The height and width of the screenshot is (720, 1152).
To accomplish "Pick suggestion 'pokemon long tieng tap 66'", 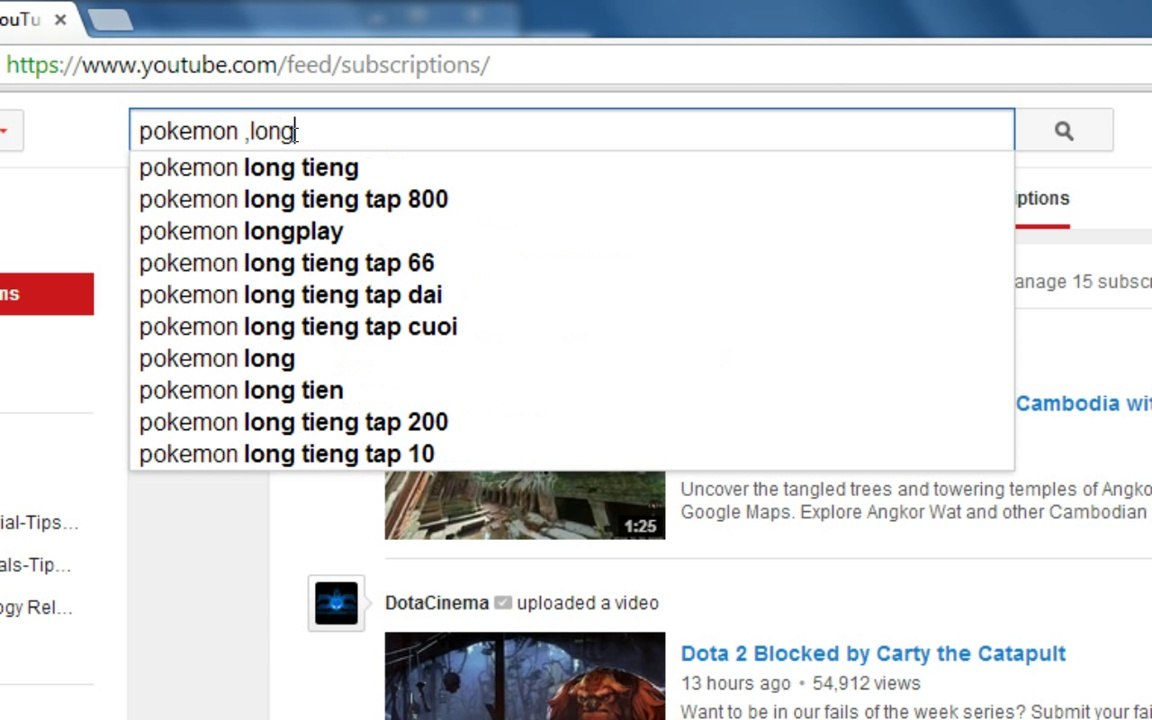I will (572, 263).
